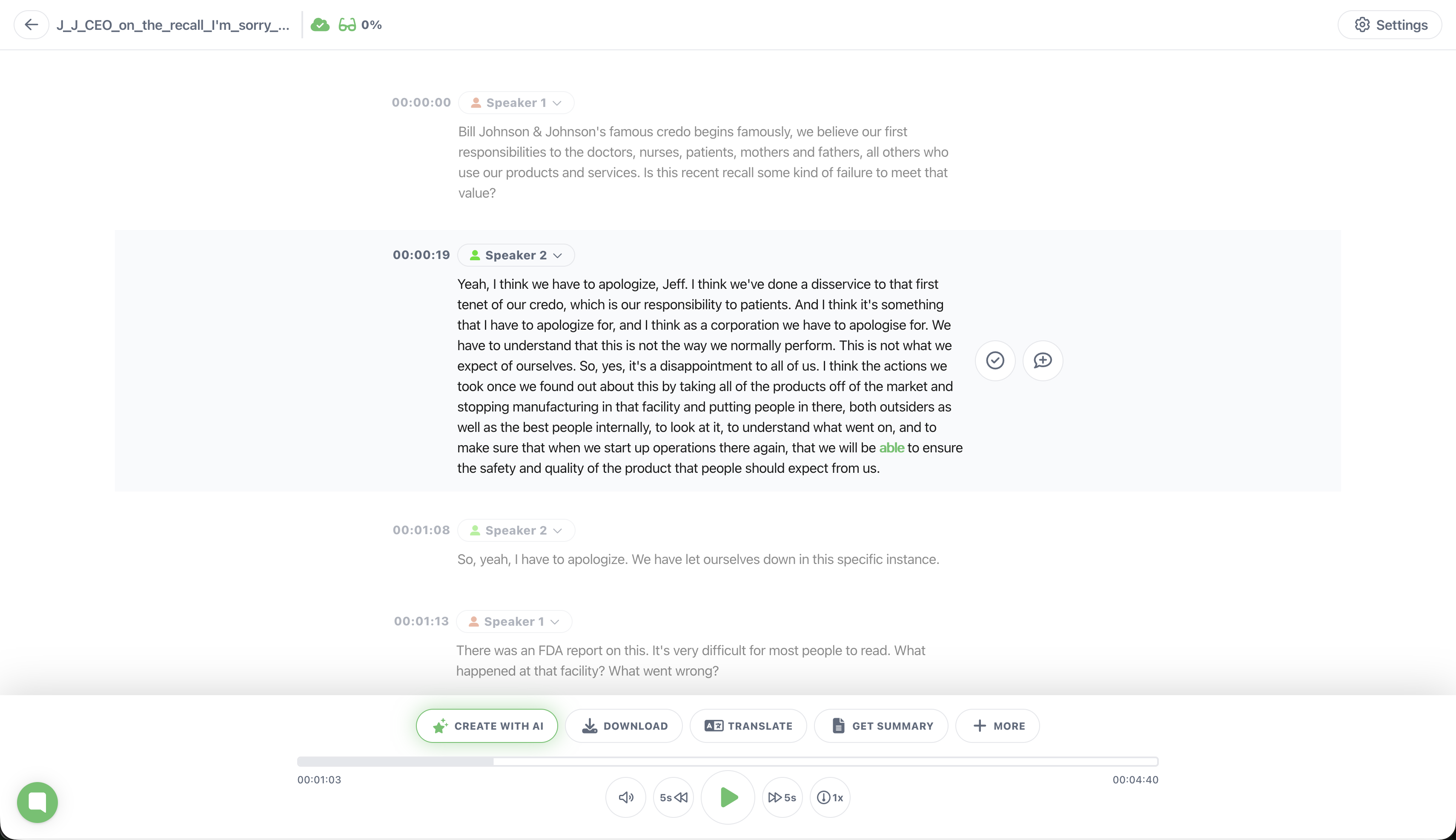Add a comment using the speech bubble icon
This screenshot has width=1456, height=840.
pyautogui.click(x=1043, y=360)
